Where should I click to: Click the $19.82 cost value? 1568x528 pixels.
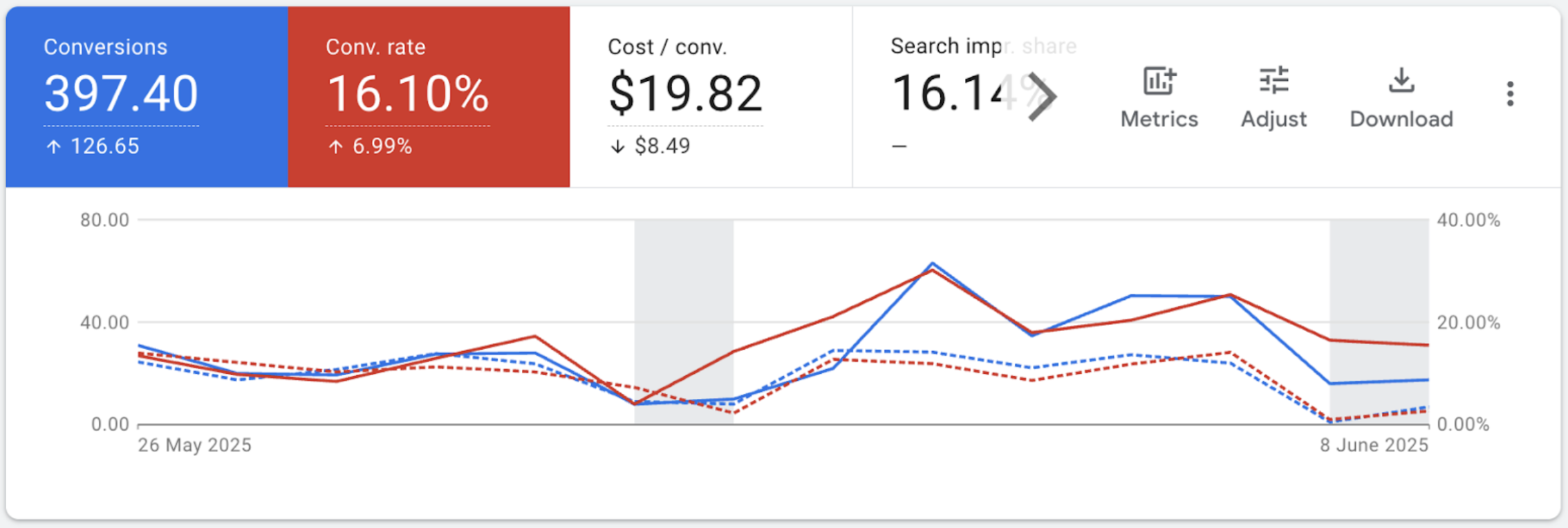685,94
